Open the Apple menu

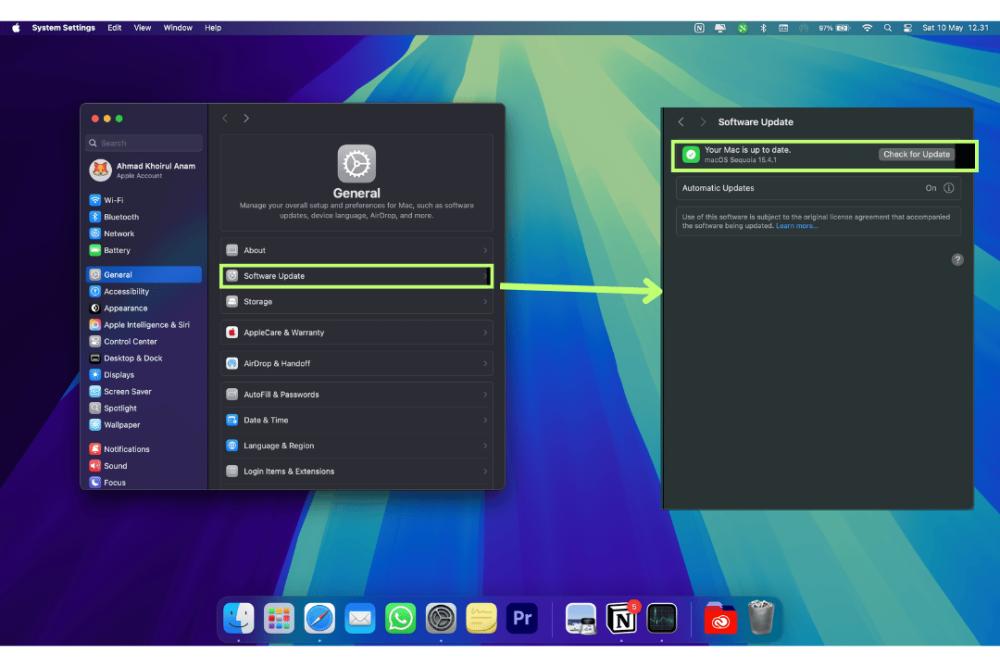click(16, 28)
